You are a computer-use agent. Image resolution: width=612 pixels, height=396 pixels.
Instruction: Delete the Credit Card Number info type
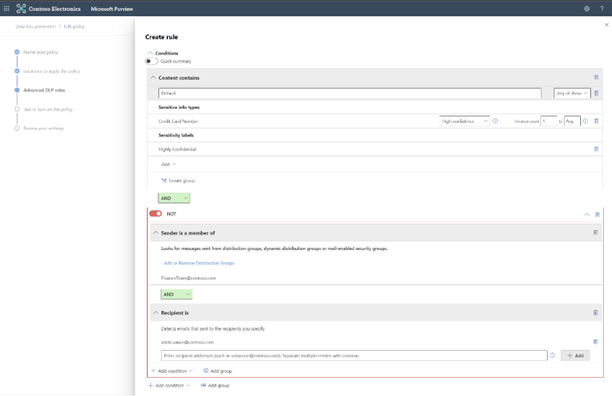[x=596, y=121]
